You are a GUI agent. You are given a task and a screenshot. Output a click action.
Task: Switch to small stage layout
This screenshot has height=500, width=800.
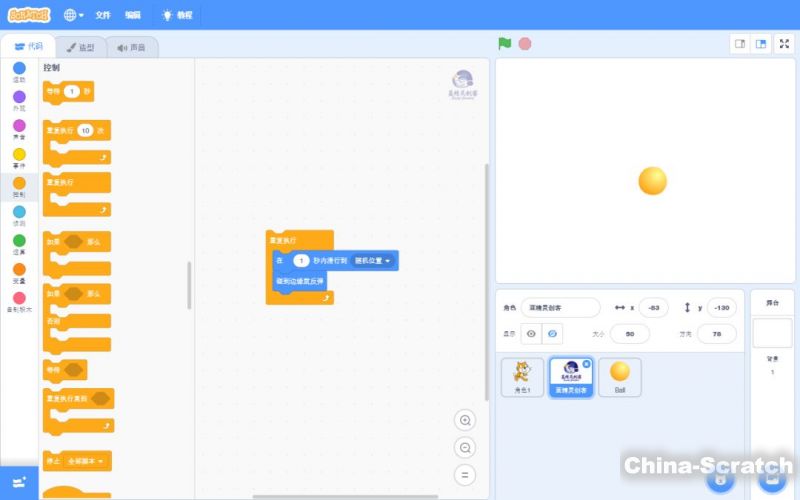pyautogui.click(x=740, y=44)
